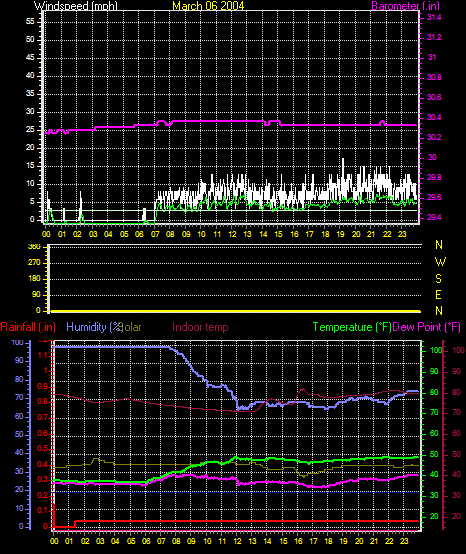Click hour 07 on windspeed time axis
466x554 pixels.
[x=155, y=234]
